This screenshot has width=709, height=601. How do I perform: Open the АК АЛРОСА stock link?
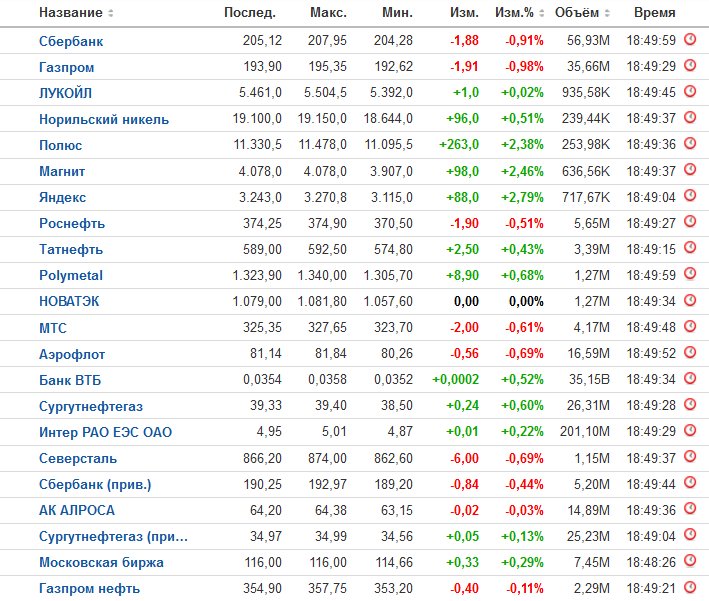77,510
